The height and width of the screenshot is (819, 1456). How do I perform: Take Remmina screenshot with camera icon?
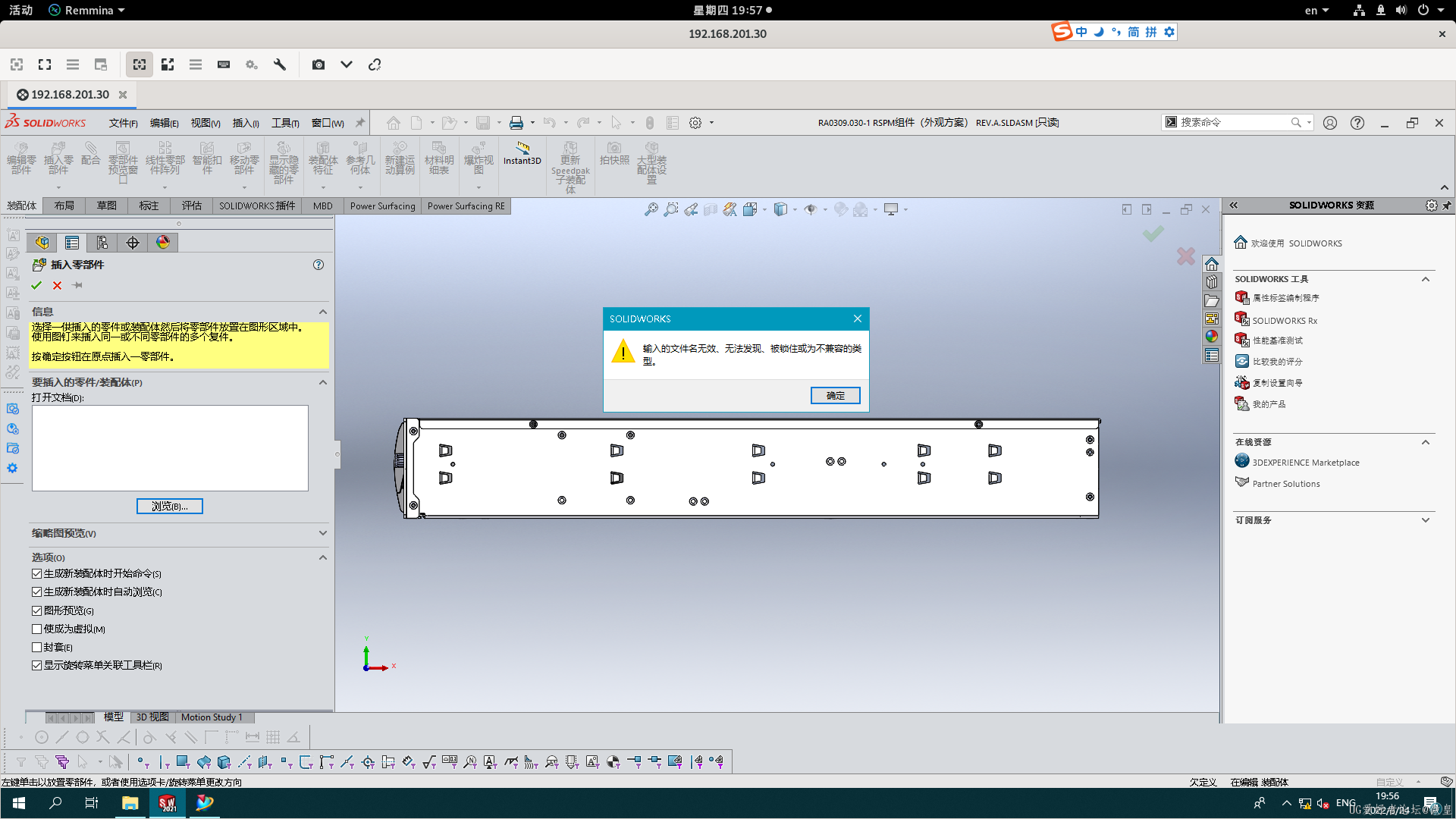coord(318,65)
